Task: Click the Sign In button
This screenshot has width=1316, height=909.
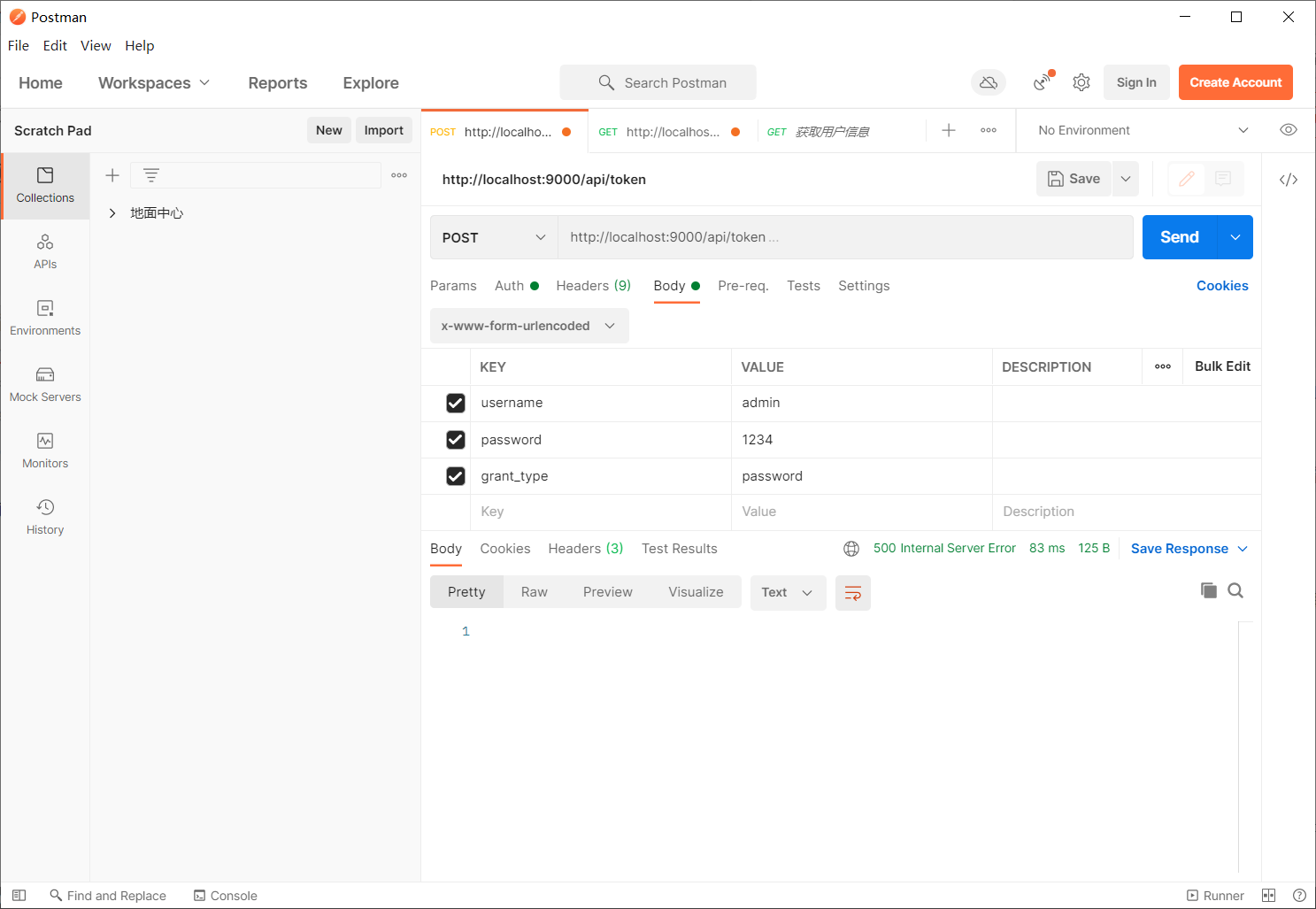Action: tap(1136, 82)
